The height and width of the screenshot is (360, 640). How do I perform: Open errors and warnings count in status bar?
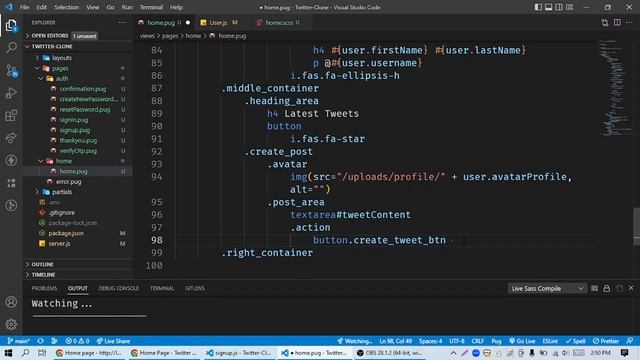pos(77,341)
